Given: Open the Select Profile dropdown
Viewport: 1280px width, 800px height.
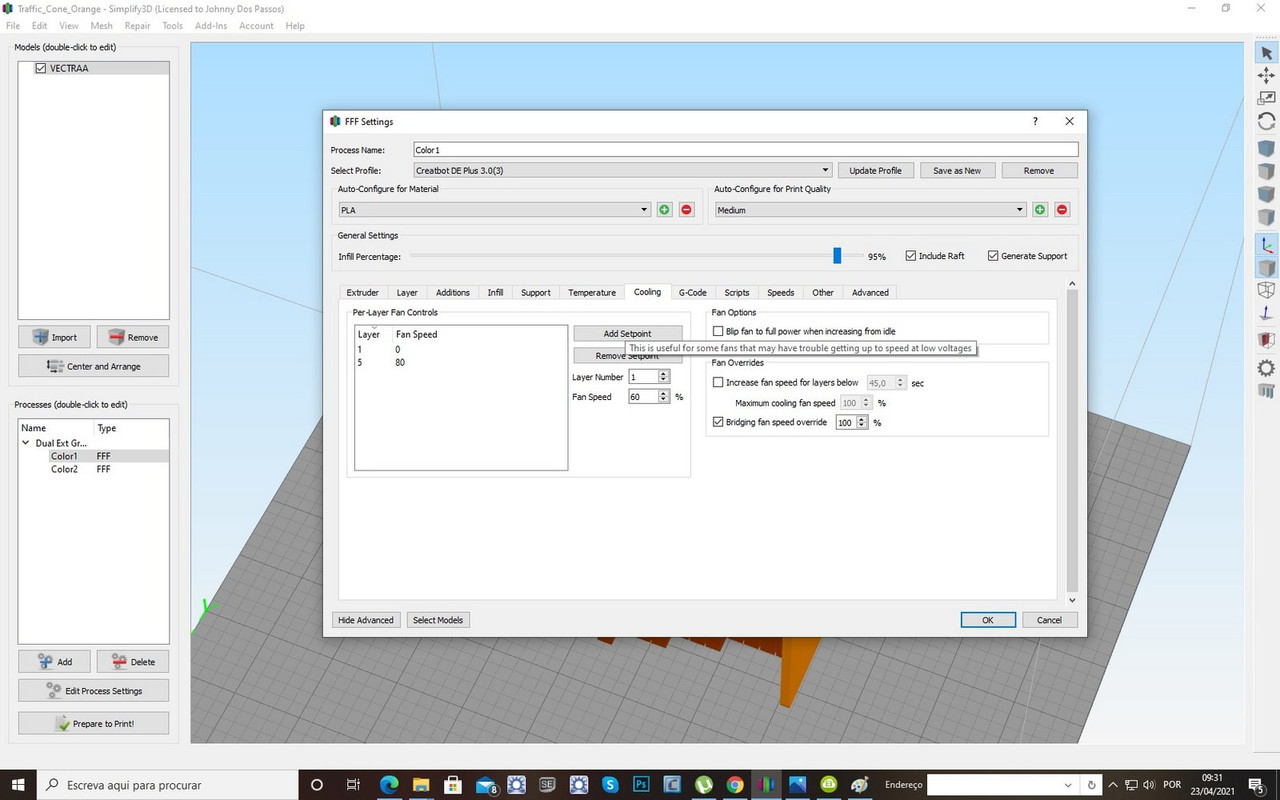Looking at the screenshot, I should click(622, 170).
